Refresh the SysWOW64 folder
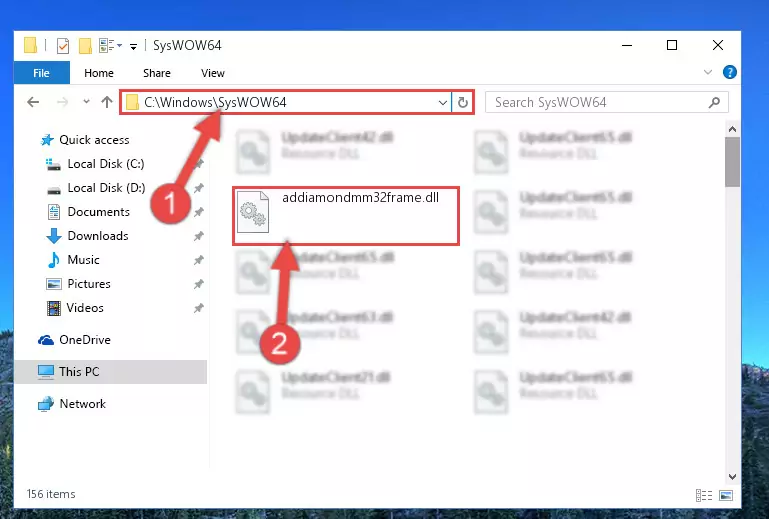 click(x=462, y=103)
